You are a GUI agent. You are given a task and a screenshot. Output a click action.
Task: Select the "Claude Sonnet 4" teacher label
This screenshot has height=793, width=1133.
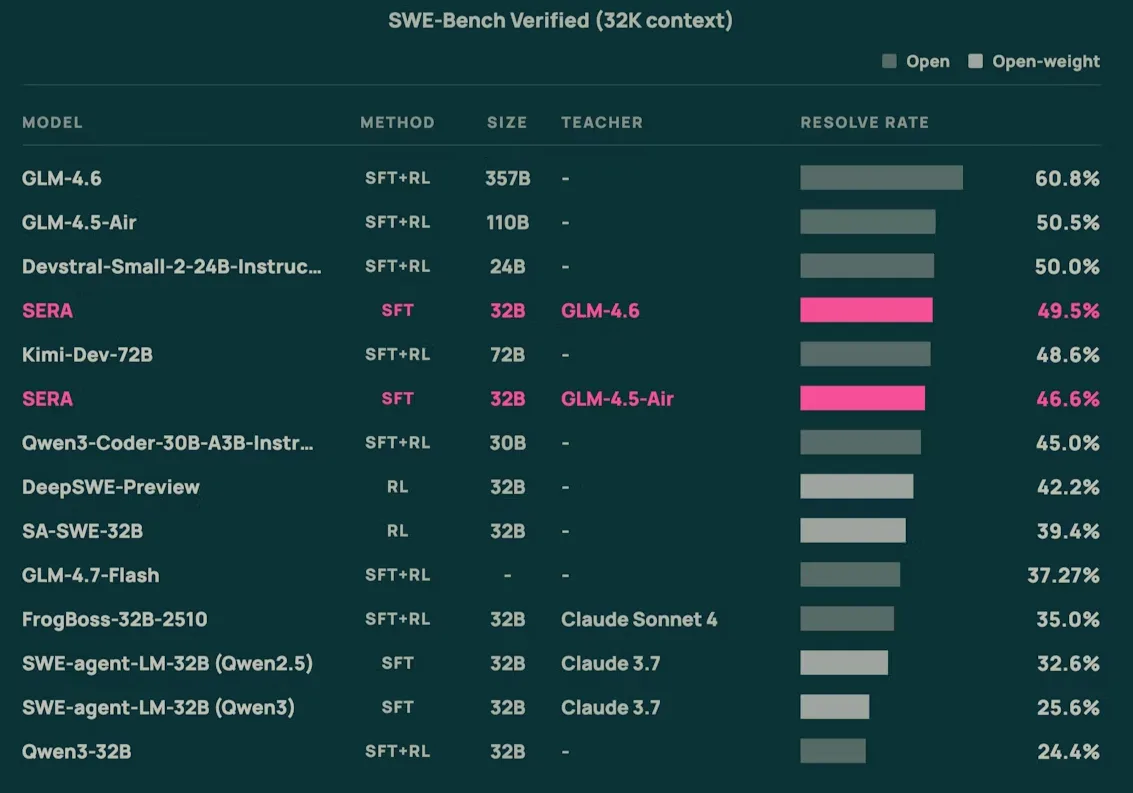(639, 619)
